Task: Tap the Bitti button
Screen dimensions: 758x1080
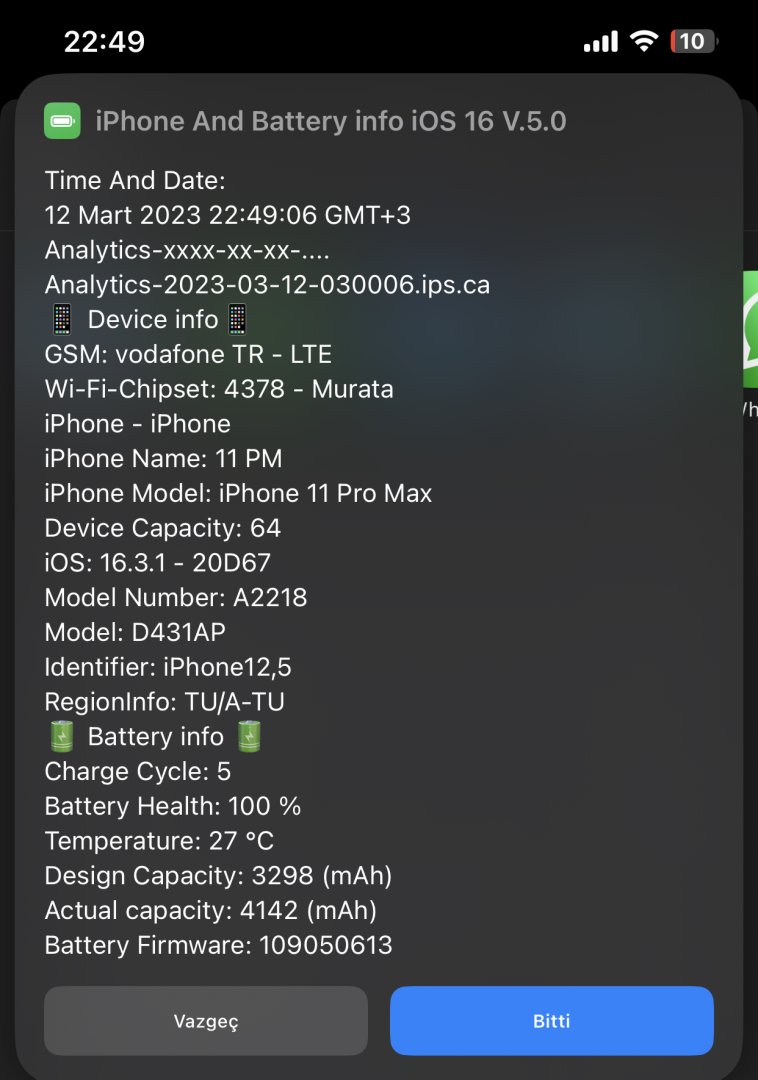Action: tap(551, 1021)
